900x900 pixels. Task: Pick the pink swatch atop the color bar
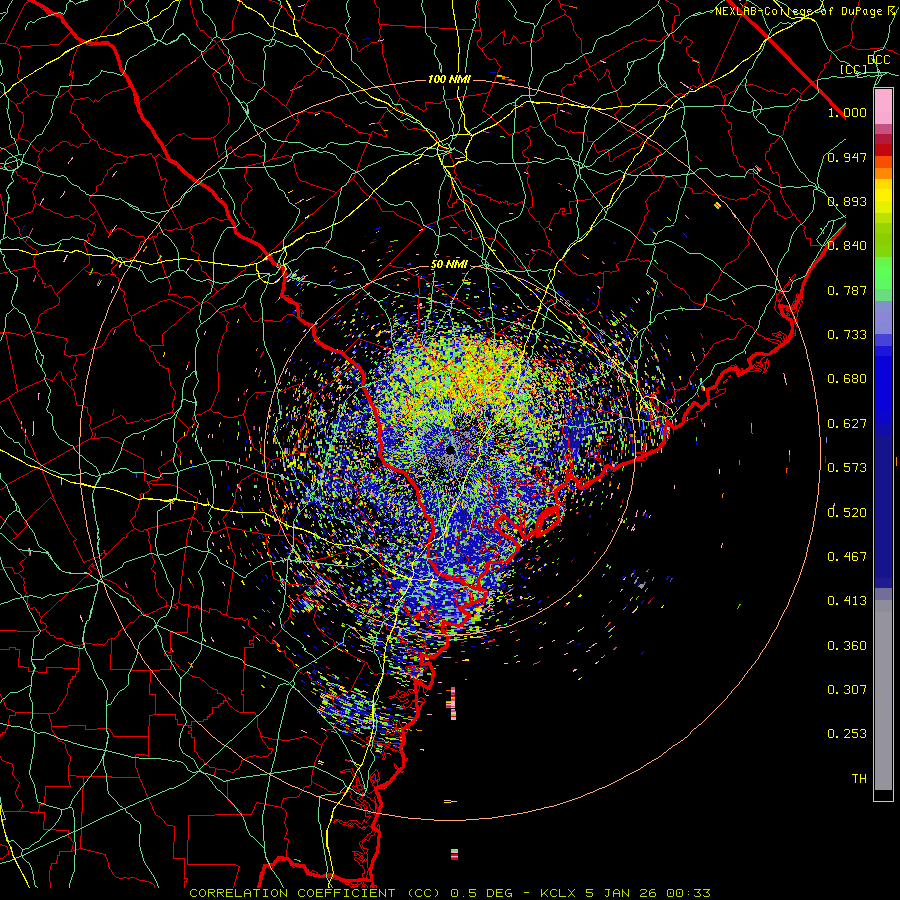883,107
